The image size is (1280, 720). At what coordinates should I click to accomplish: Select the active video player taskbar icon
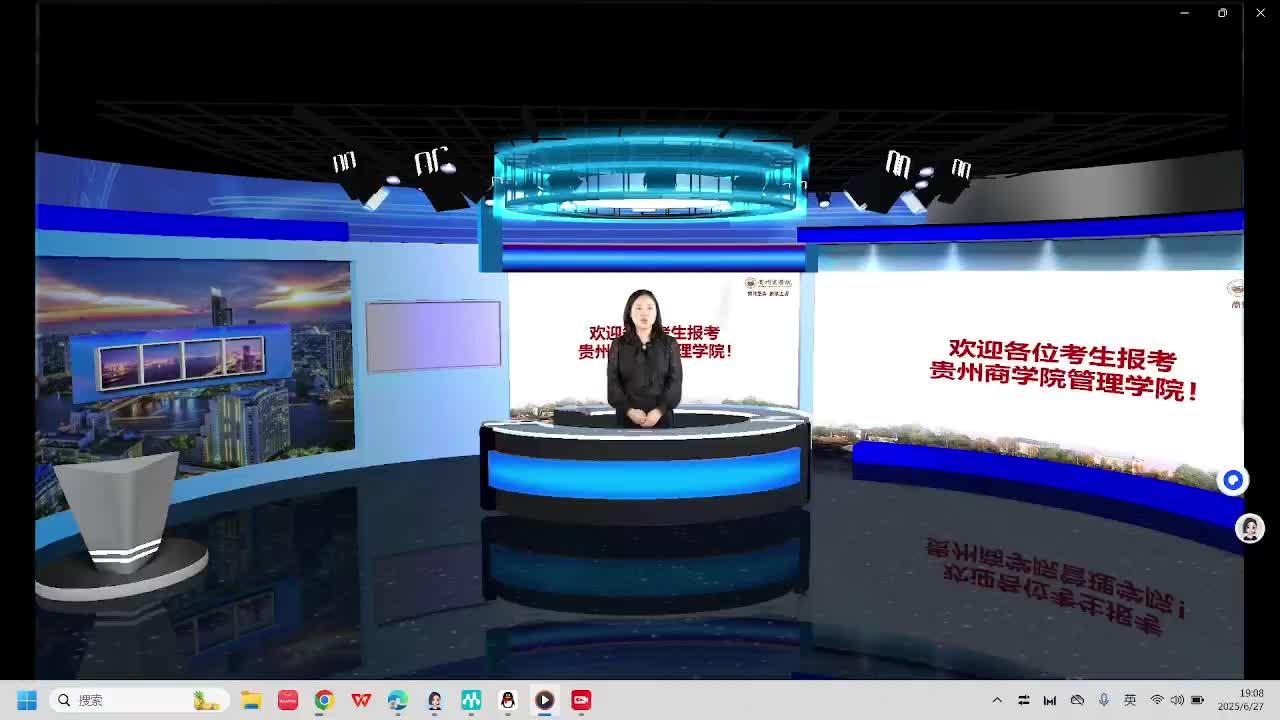click(545, 700)
